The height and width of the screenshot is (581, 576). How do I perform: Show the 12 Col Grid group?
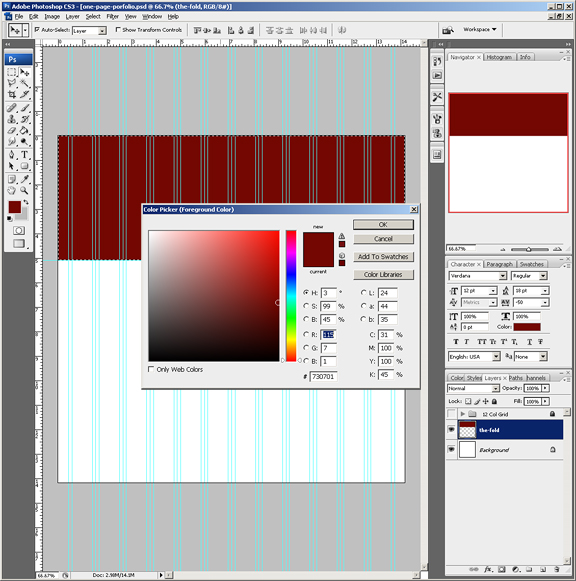tap(451, 413)
